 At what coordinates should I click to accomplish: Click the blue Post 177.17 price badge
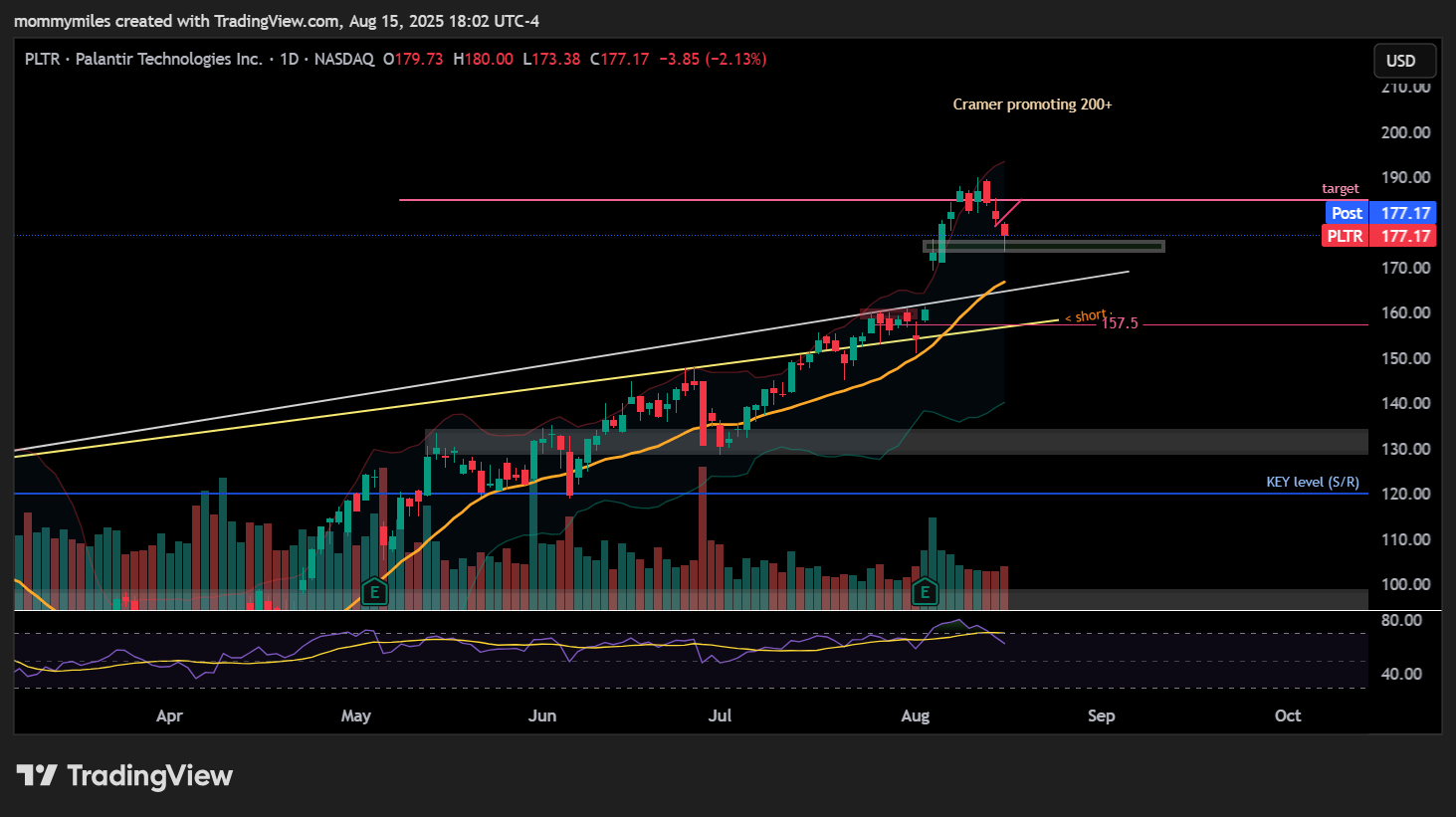1381,213
